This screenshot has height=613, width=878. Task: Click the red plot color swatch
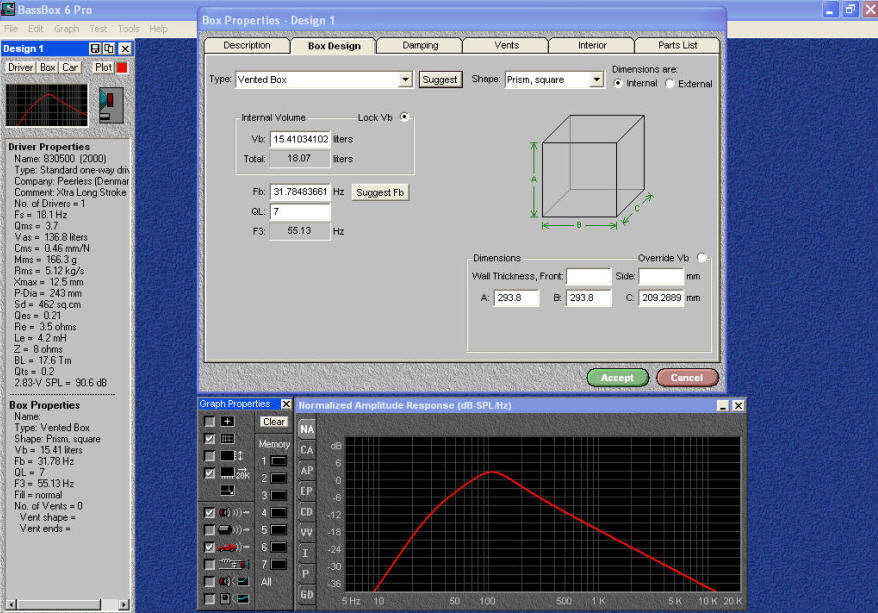(122, 68)
